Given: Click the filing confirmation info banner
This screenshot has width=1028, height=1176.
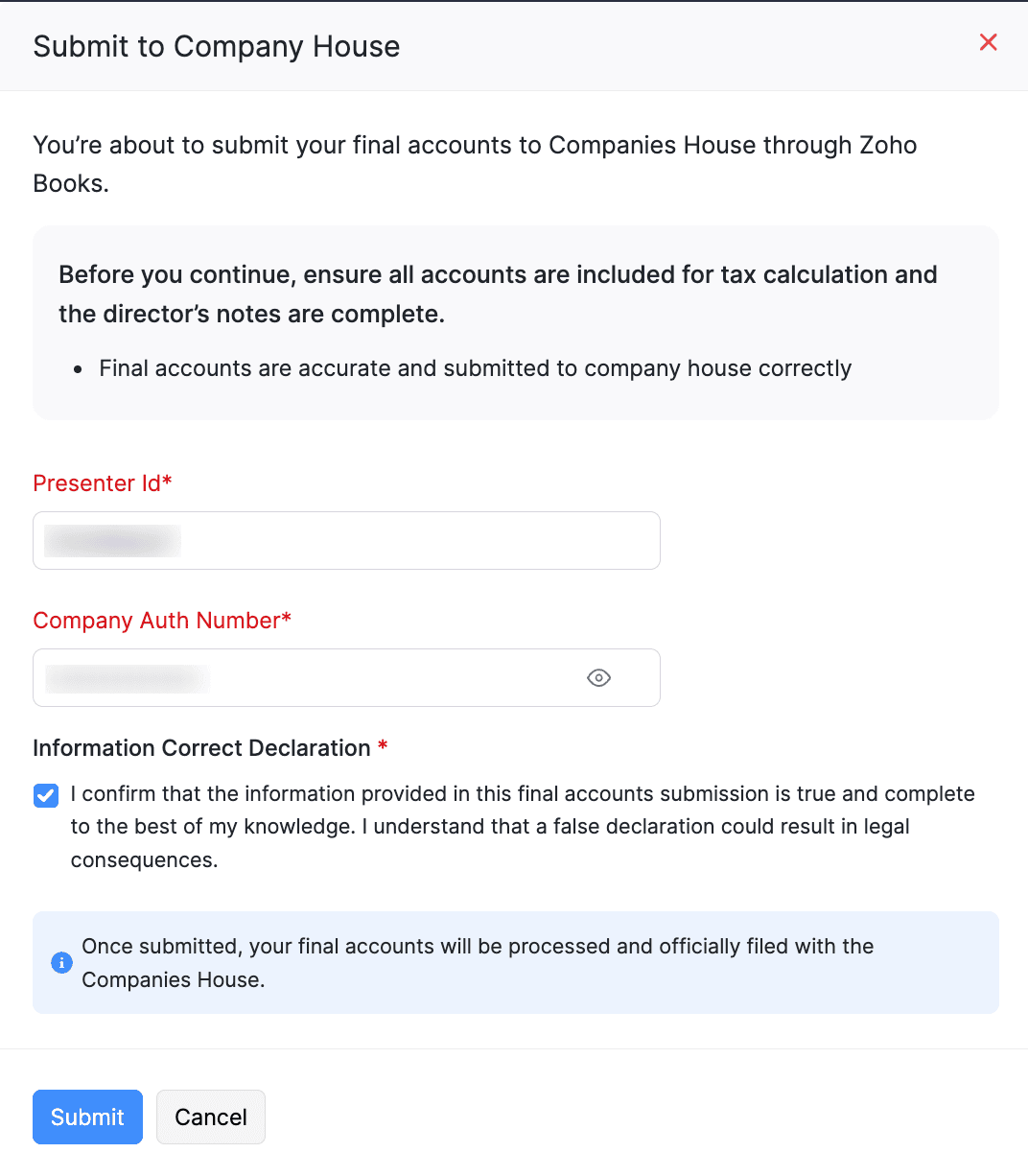Looking at the screenshot, I should 516,962.
